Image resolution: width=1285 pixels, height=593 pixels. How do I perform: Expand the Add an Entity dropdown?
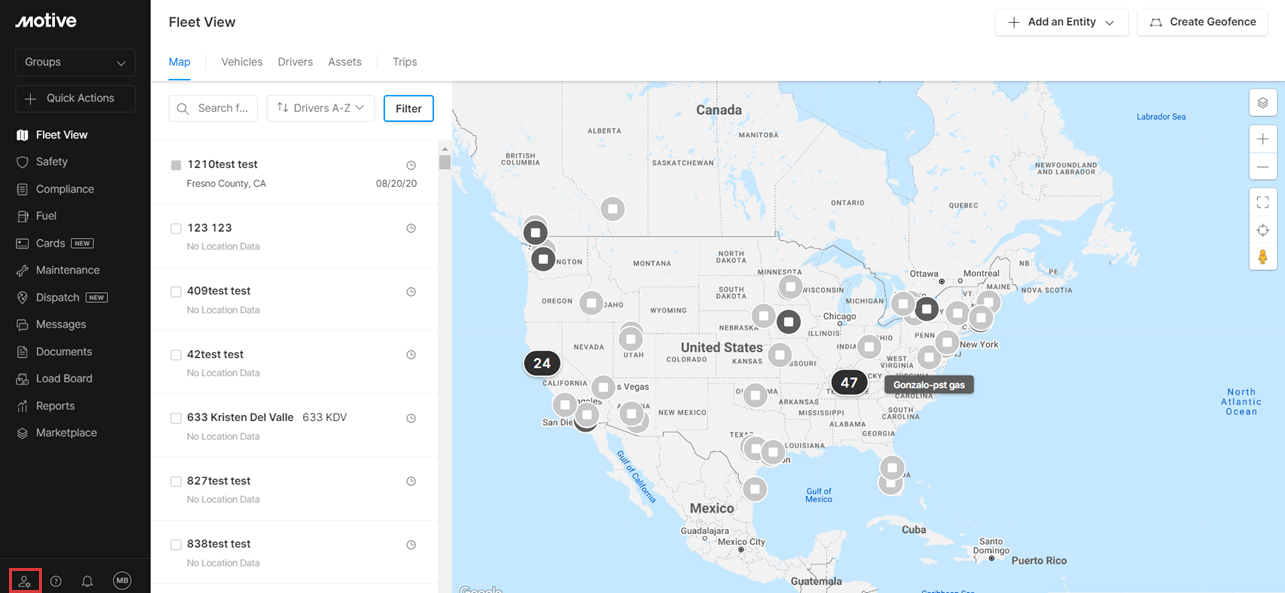(1061, 22)
